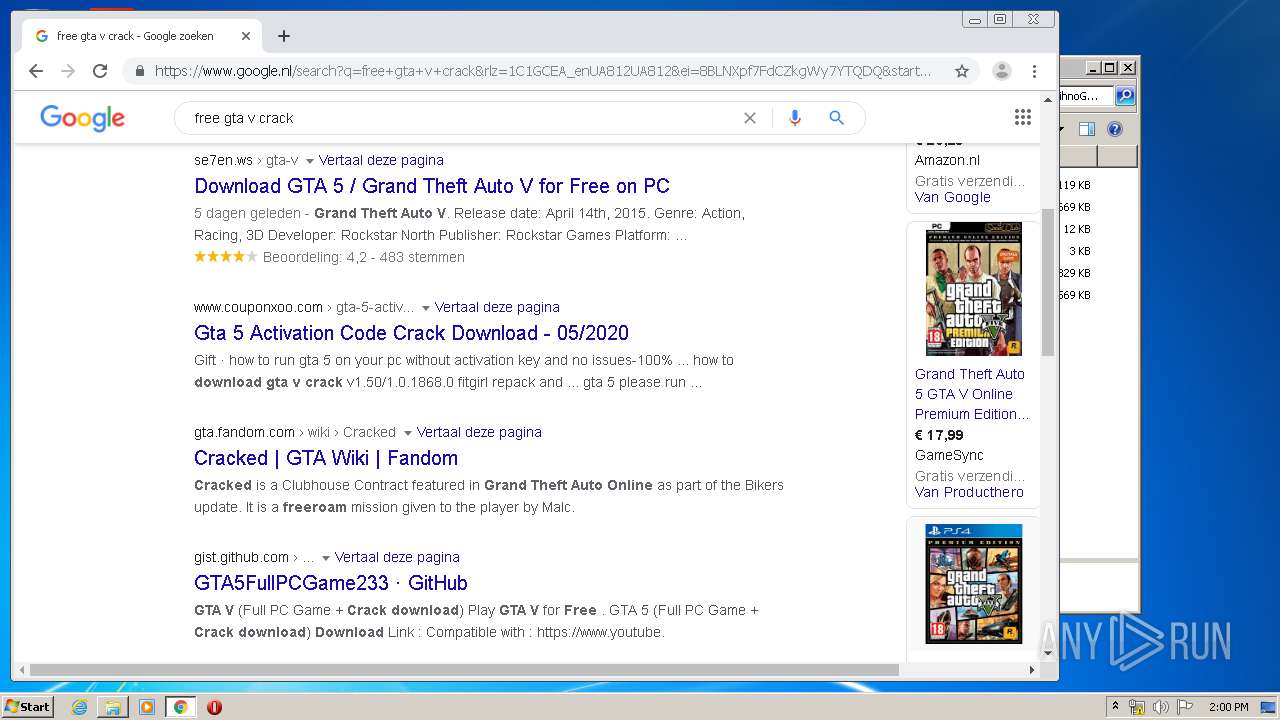Click 'GameSync' seller text
The image size is (1280, 720).
pyautogui.click(x=949, y=455)
